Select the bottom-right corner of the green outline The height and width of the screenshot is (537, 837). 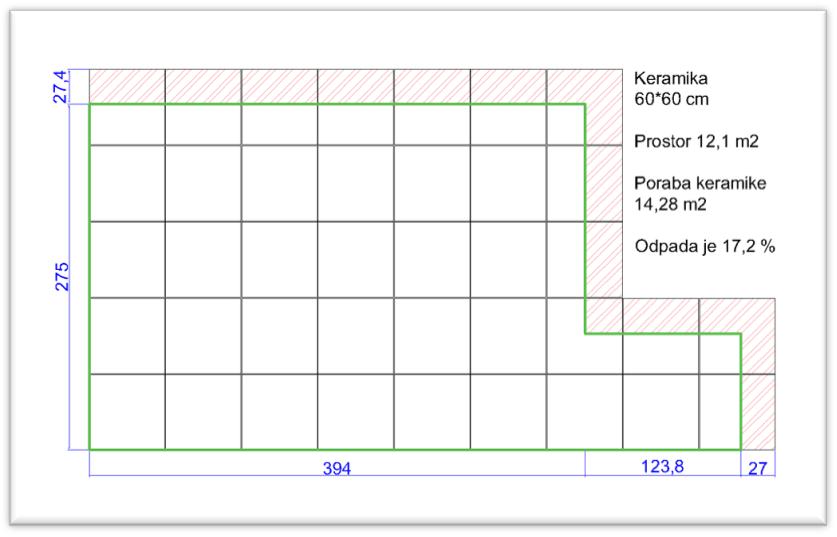pos(740,449)
